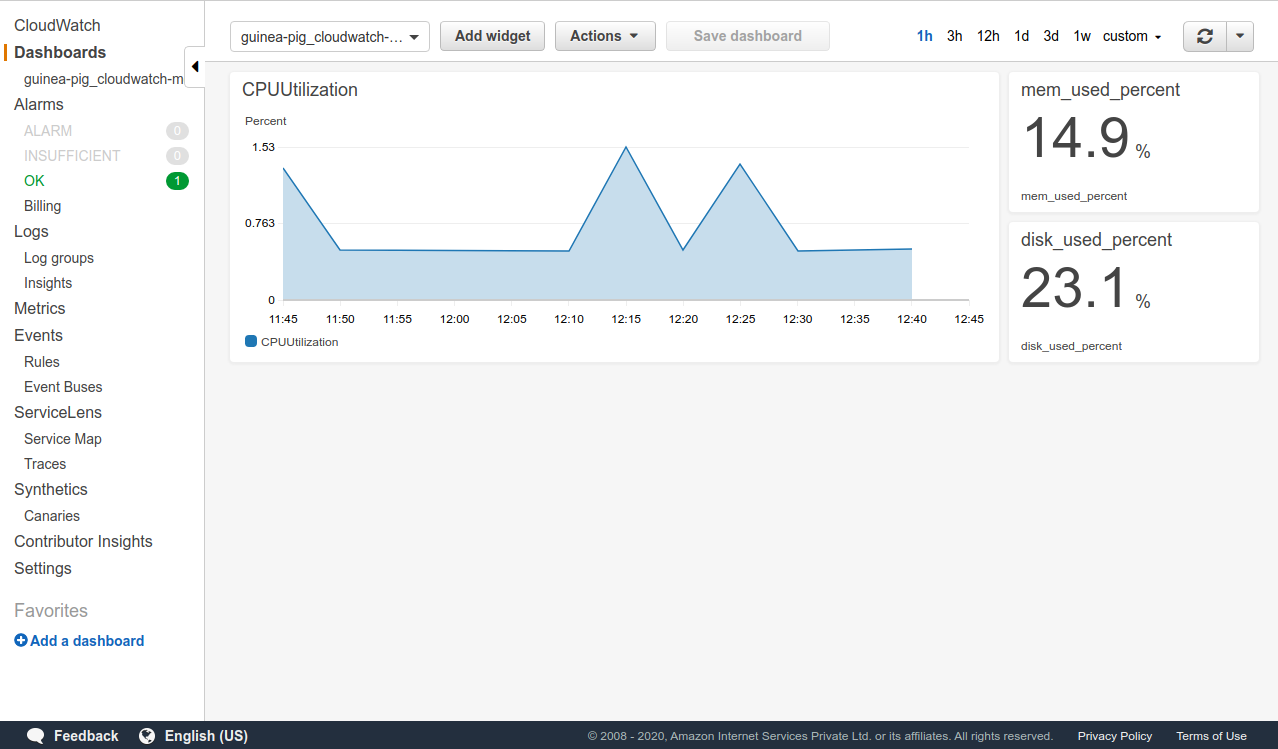Viewport: 1278px width, 749px height.
Task: Collapse the navigation sidebar arrow
Action: click(195, 67)
